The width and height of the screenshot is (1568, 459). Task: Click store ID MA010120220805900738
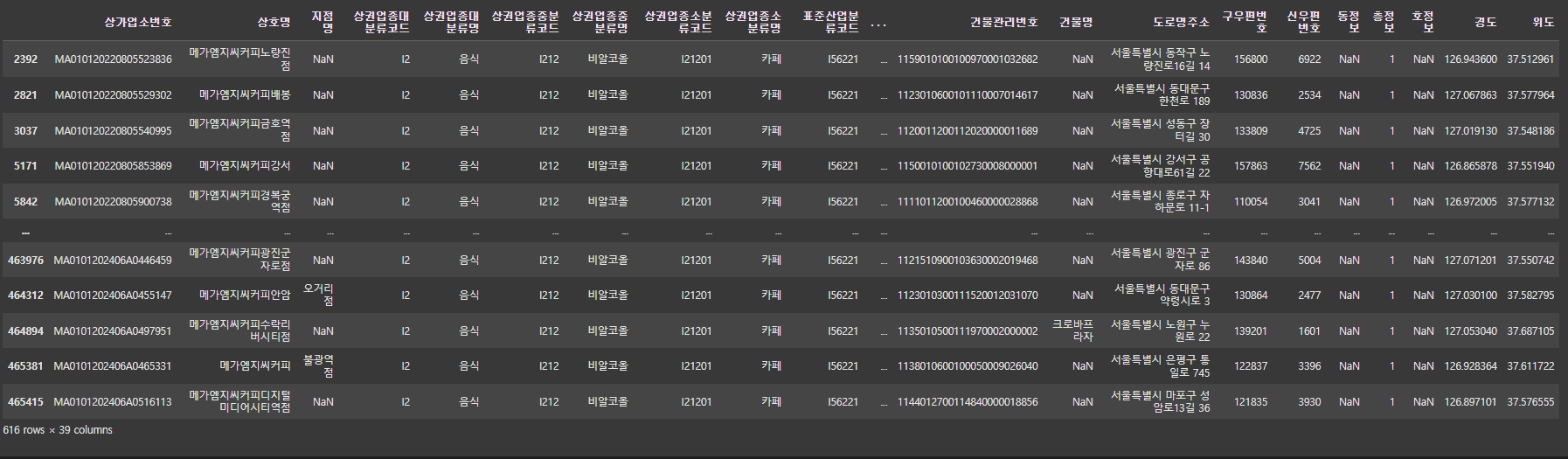(x=113, y=201)
